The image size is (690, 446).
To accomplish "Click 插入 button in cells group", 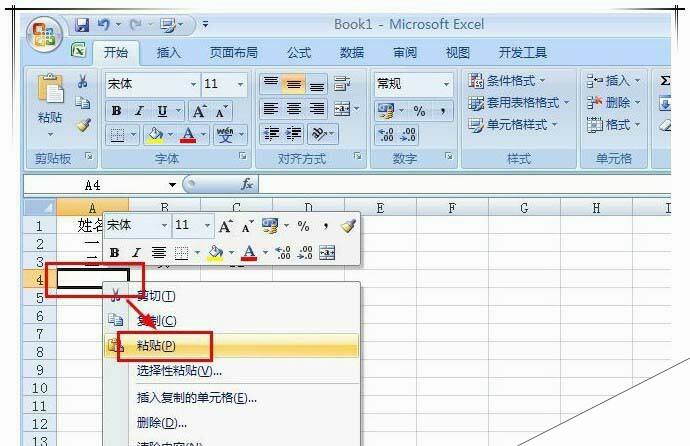I will coord(613,81).
